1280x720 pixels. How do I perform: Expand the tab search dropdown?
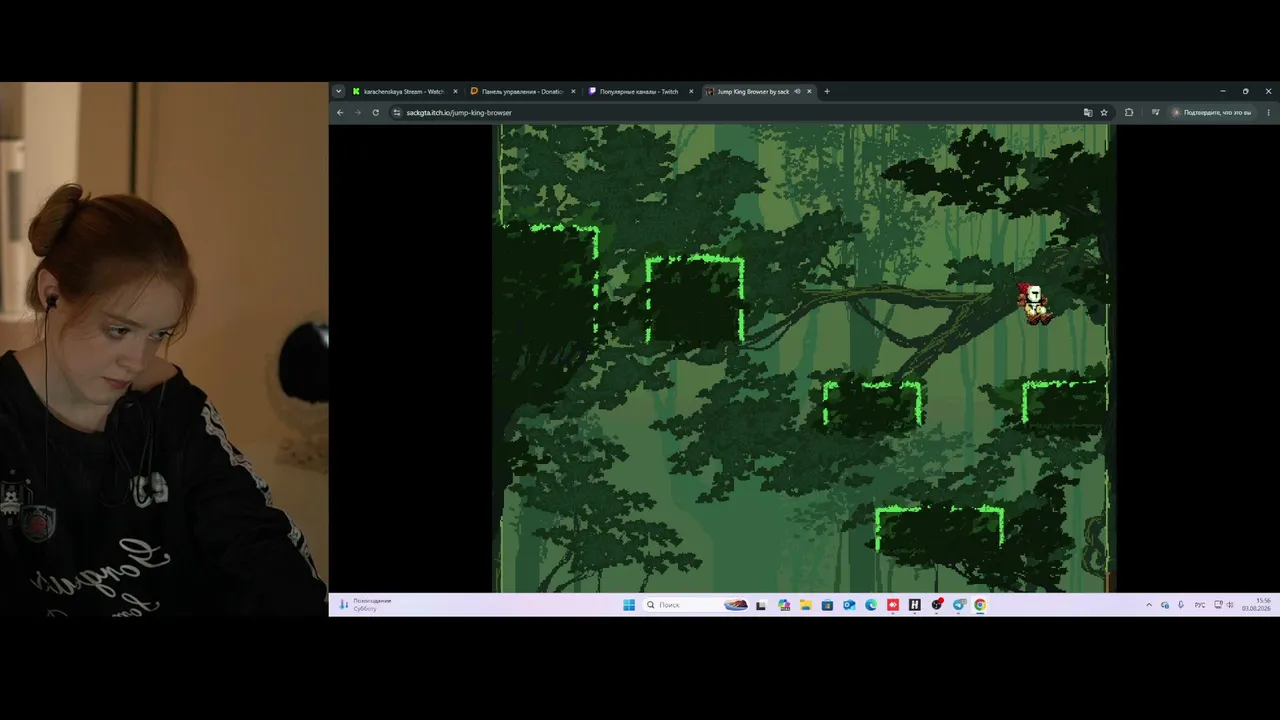pyautogui.click(x=338, y=91)
